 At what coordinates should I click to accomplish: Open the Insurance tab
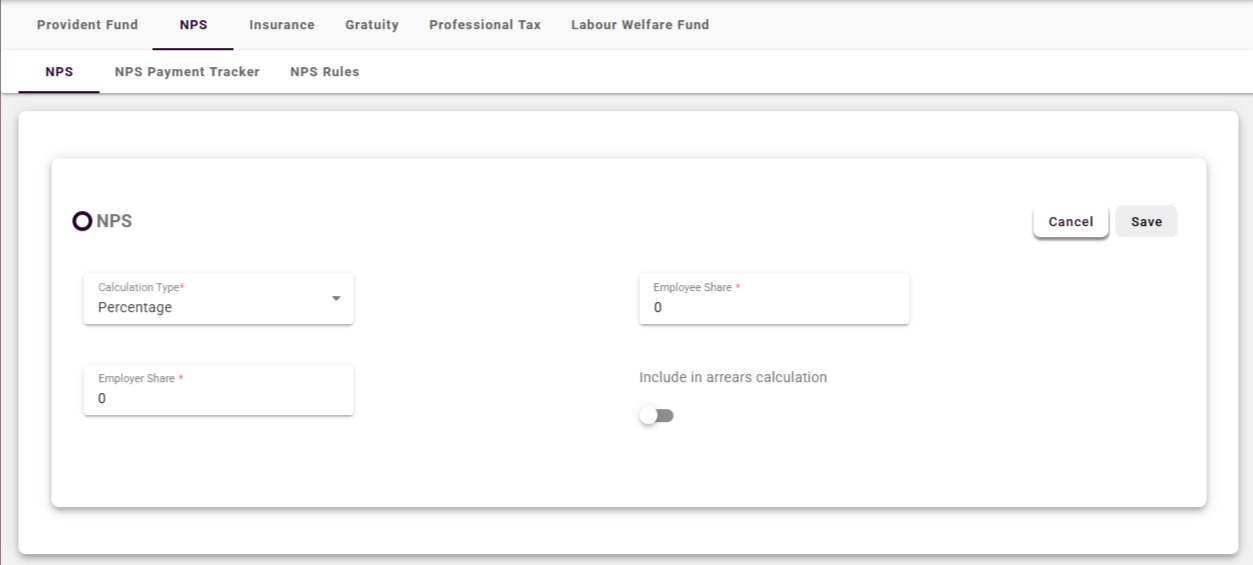click(x=282, y=25)
